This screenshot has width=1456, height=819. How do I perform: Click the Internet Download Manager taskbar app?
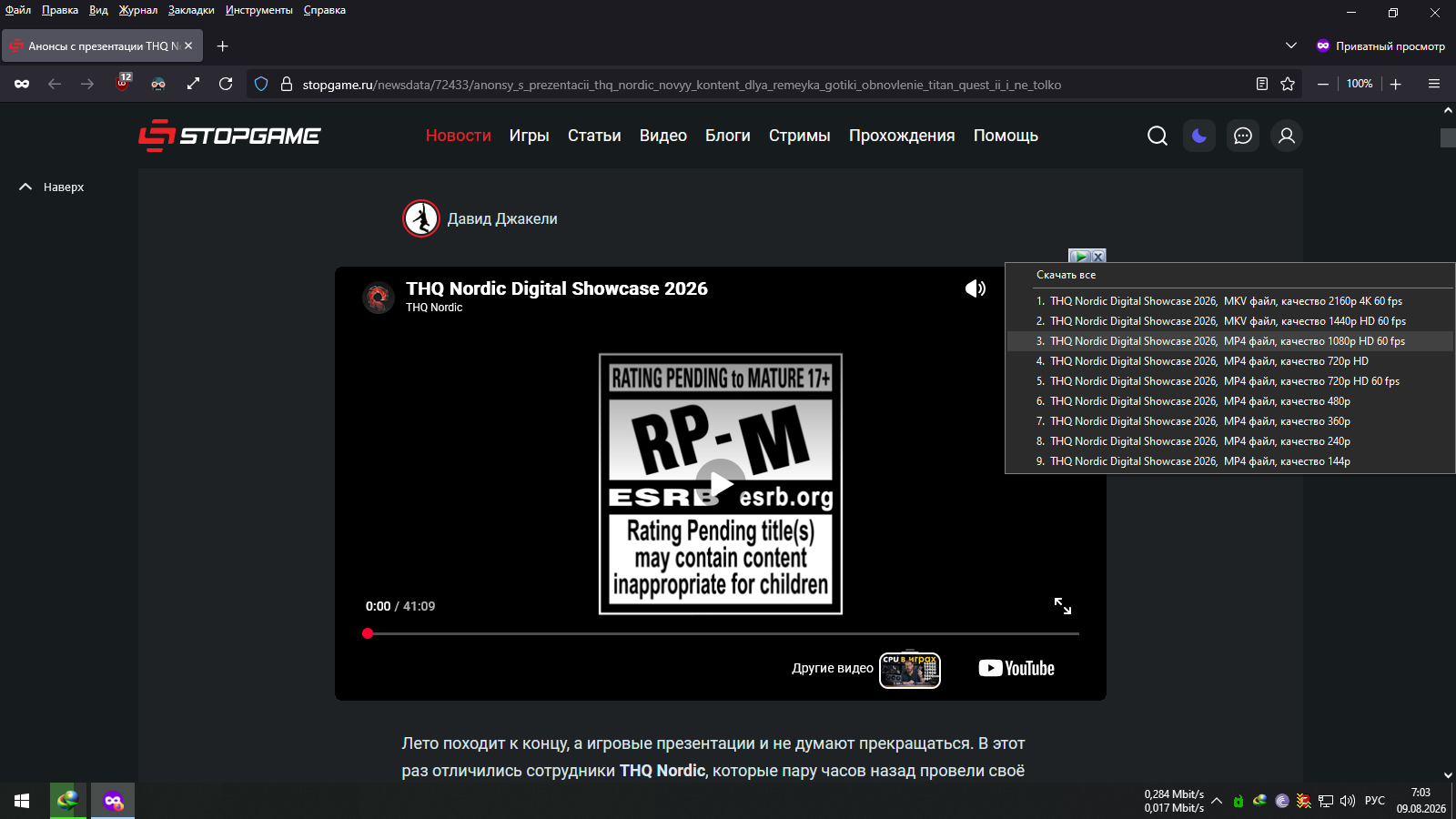67,801
